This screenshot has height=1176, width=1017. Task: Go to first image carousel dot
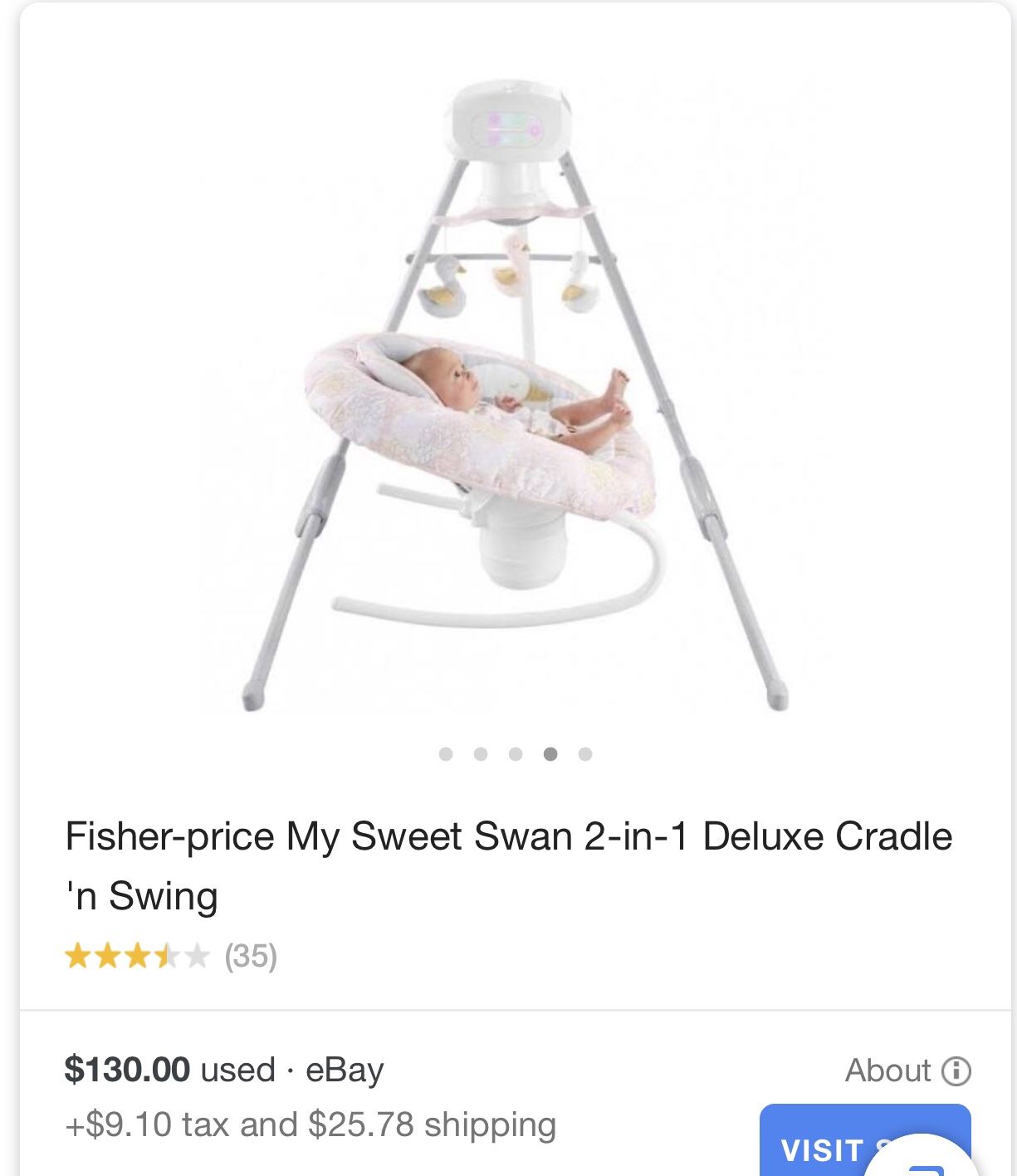point(446,754)
